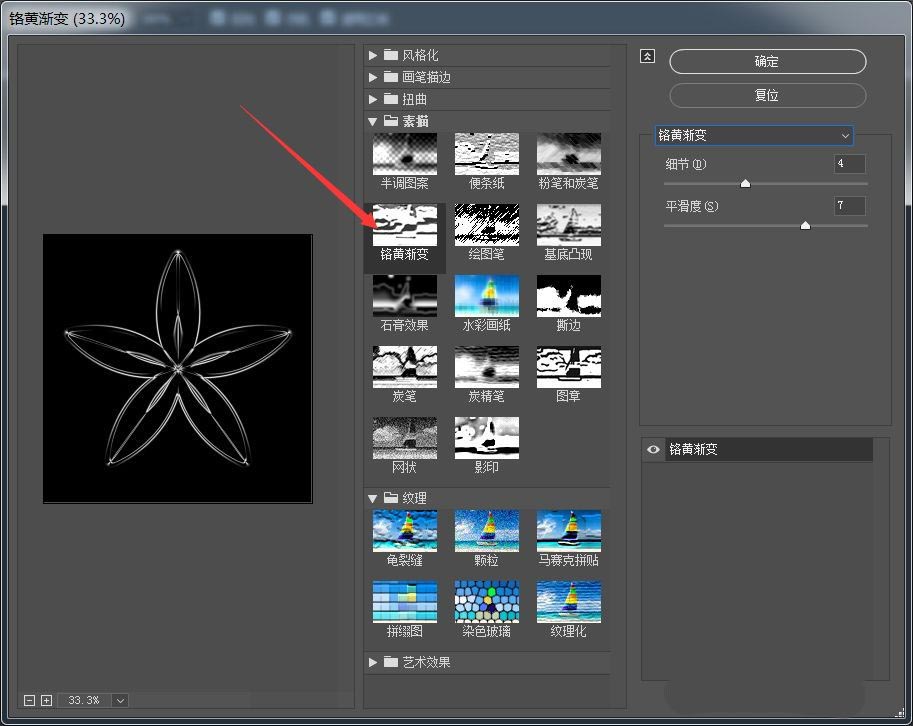Click the flower preview image
The width and height of the screenshot is (913, 726).
[178, 369]
